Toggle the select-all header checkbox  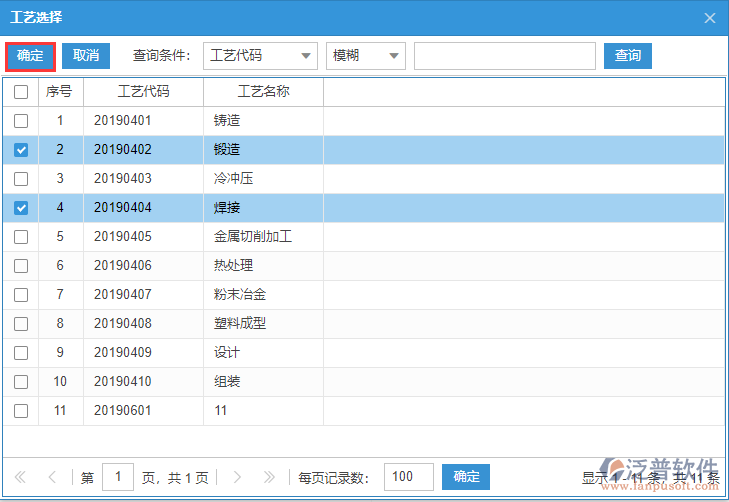click(x=21, y=92)
